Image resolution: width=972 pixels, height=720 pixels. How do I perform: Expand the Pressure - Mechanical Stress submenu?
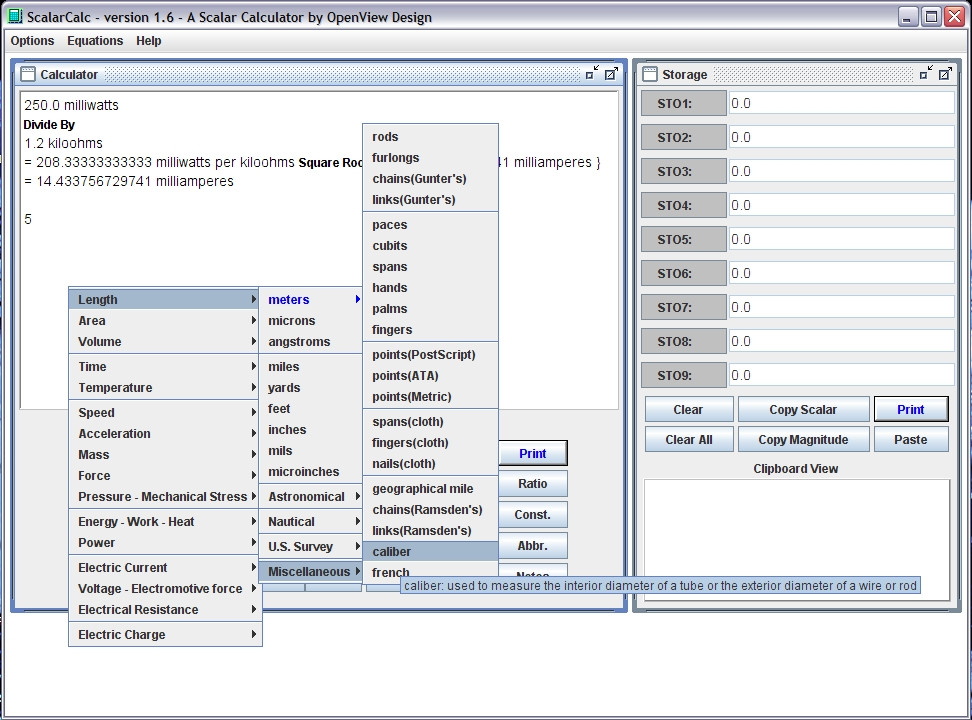(164, 497)
